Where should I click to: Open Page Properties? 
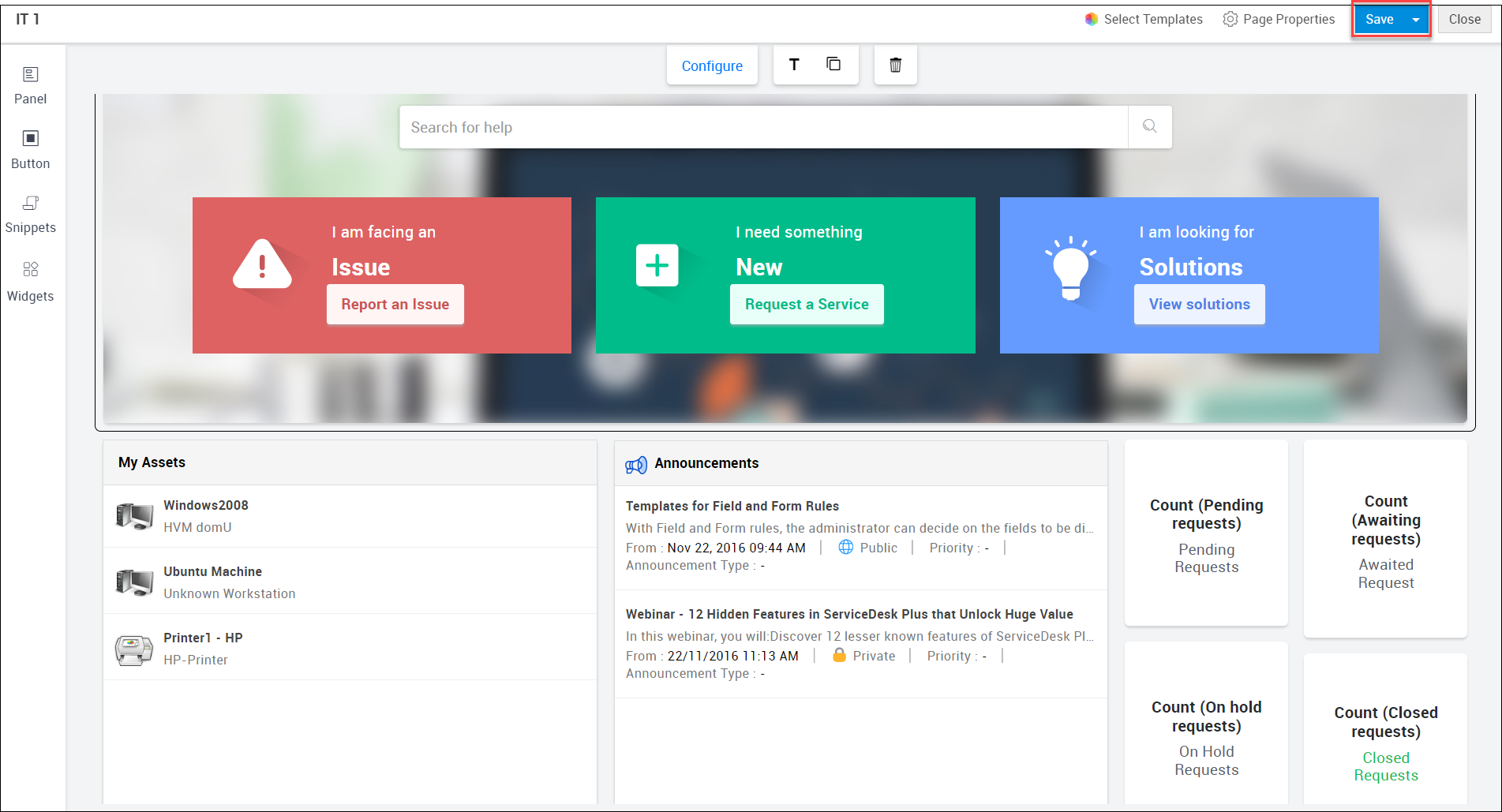[1279, 20]
